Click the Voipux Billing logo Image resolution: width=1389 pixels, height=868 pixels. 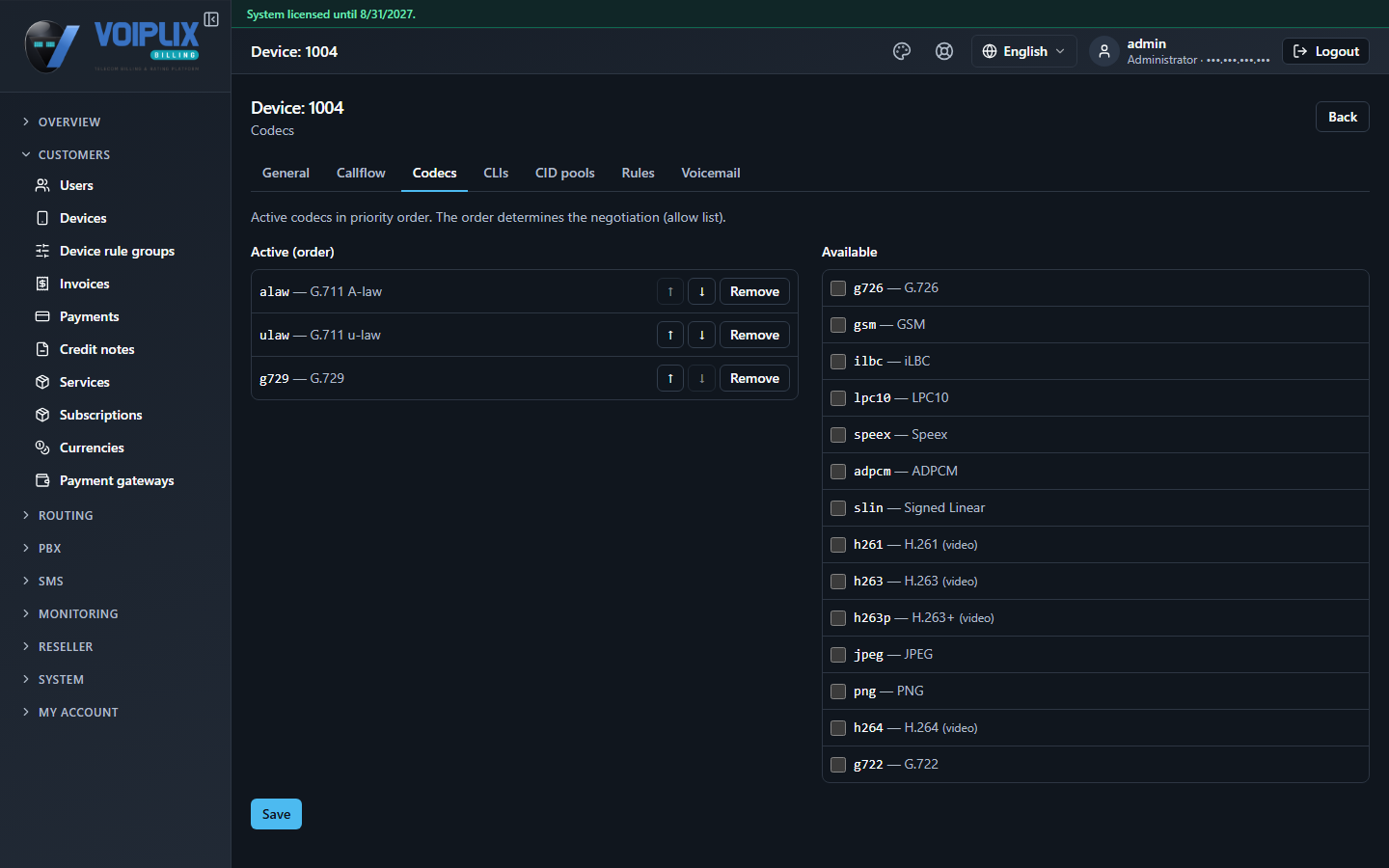coord(113,45)
